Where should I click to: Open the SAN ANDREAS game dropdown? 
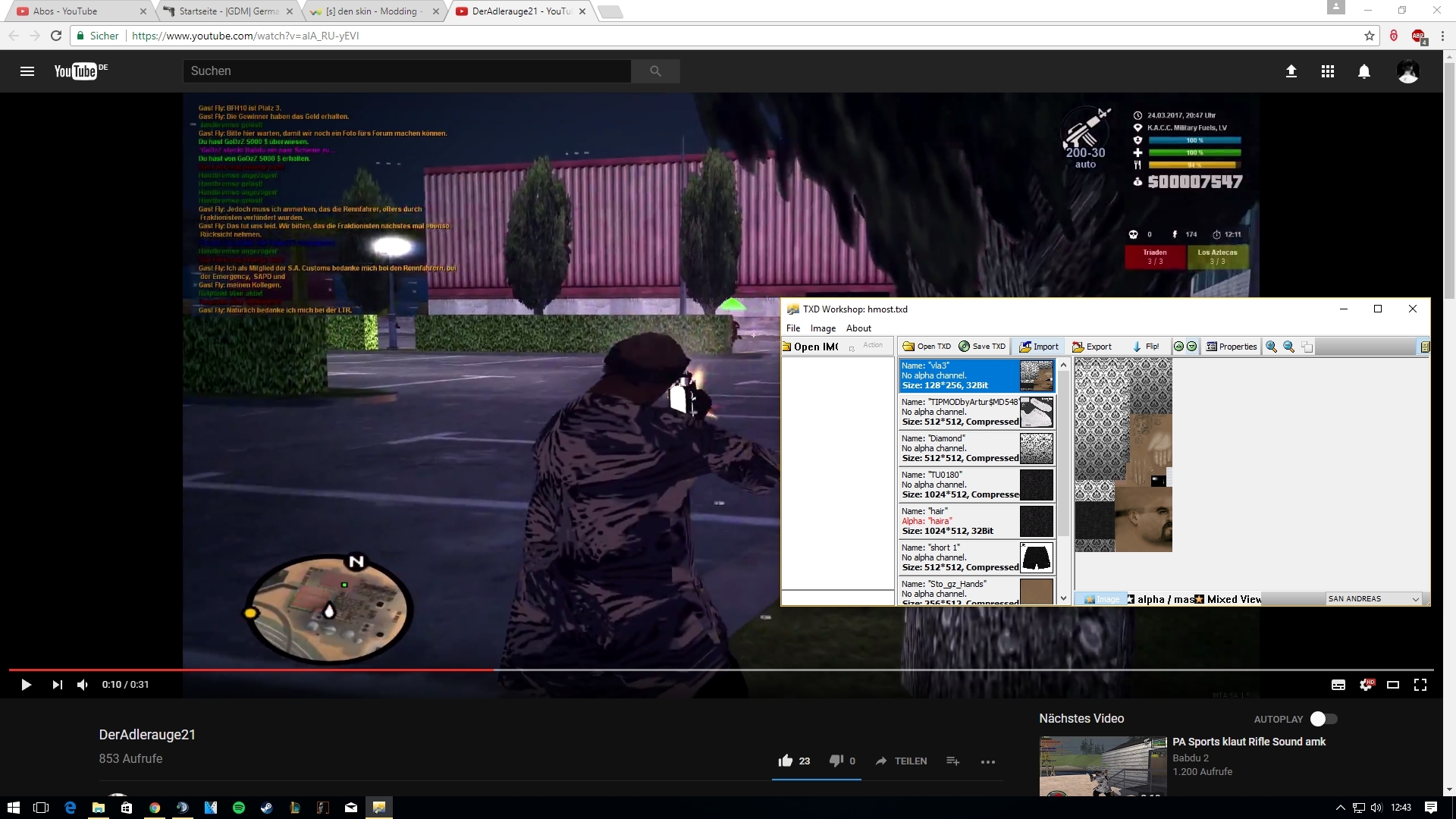pyautogui.click(x=1373, y=599)
